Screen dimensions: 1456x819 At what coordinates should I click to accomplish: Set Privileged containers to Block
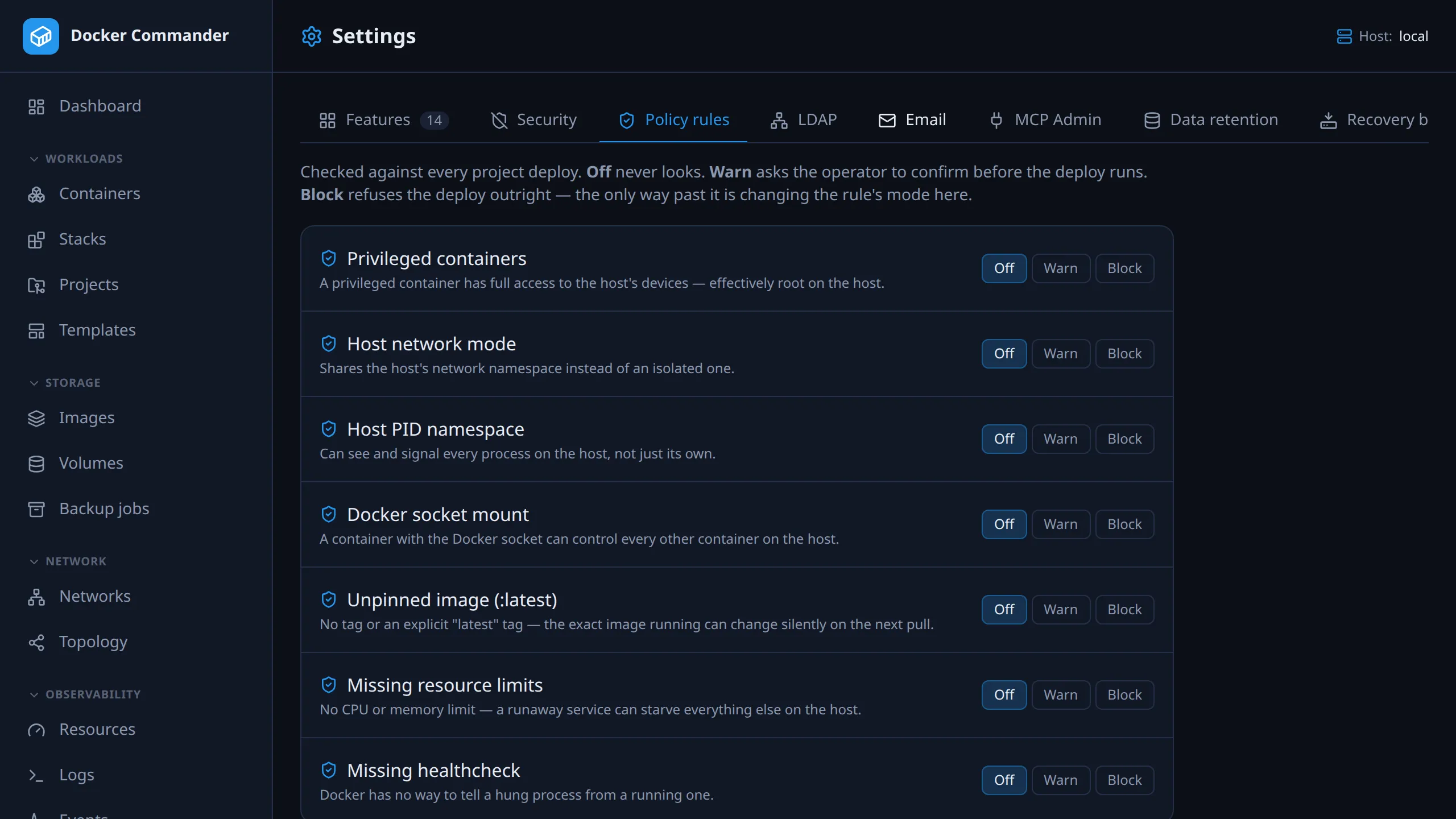click(1124, 268)
